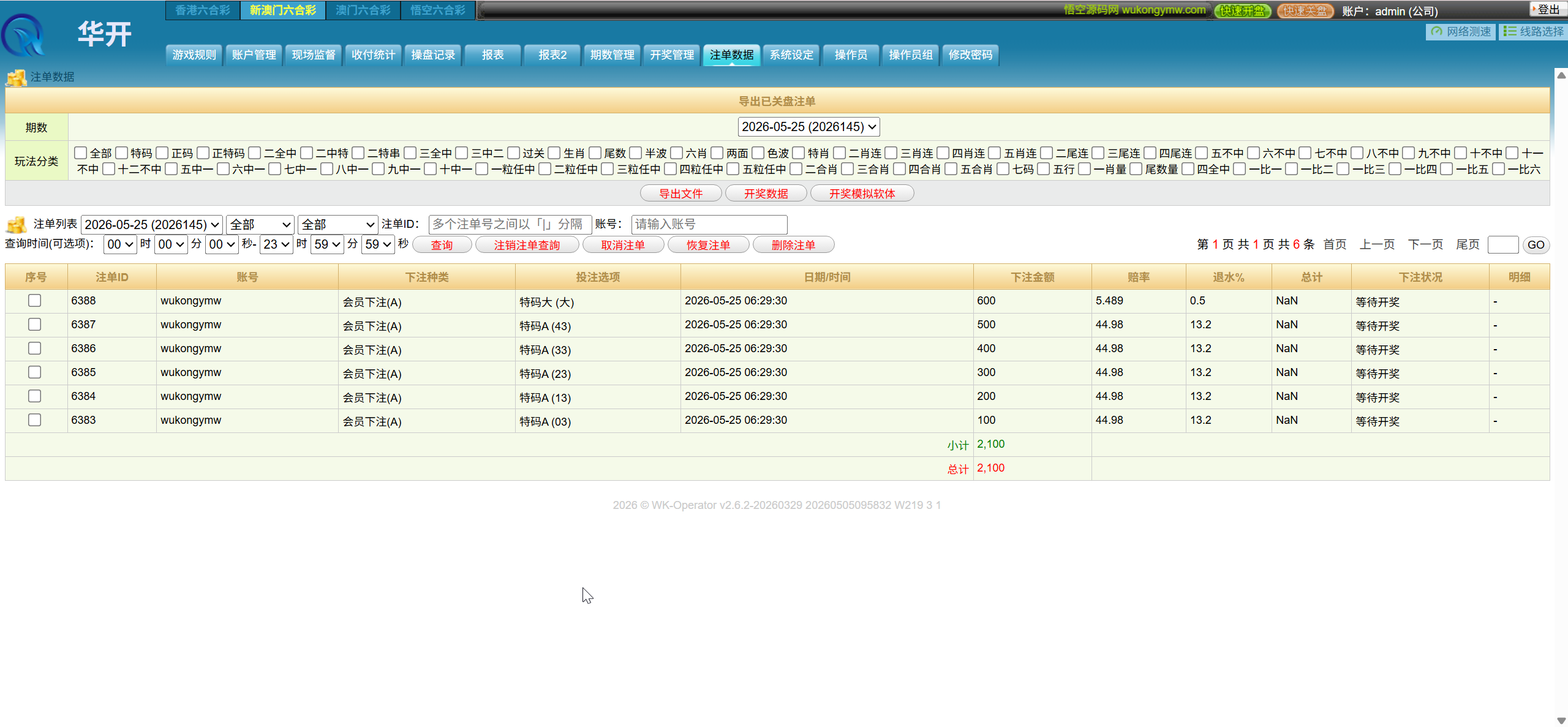Click the 注单列表 coins icon
Viewport: 1568px width, 727px height.
[x=17, y=224]
